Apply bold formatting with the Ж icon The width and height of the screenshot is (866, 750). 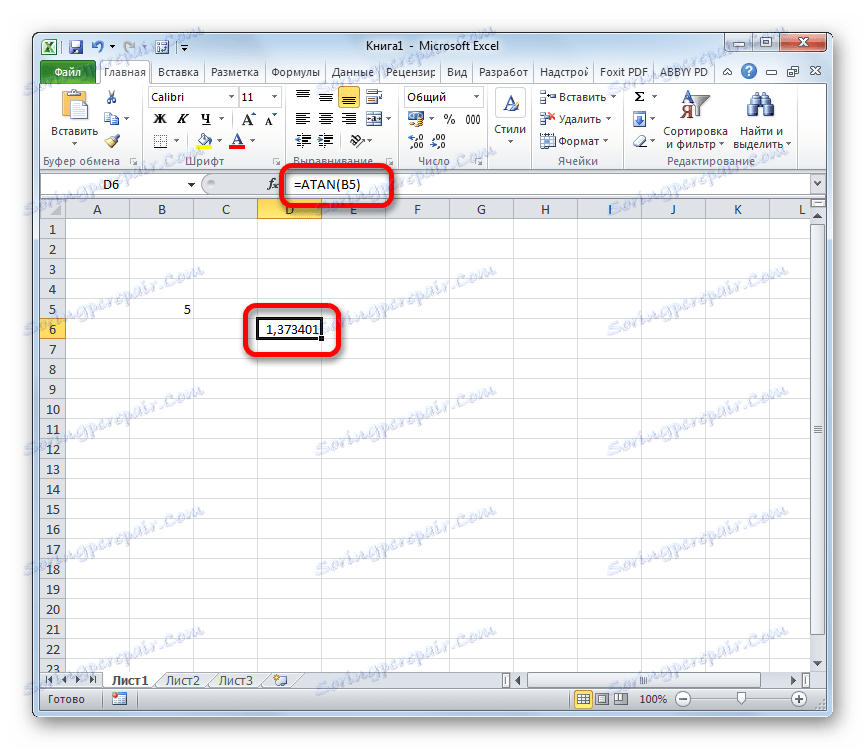point(158,118)
